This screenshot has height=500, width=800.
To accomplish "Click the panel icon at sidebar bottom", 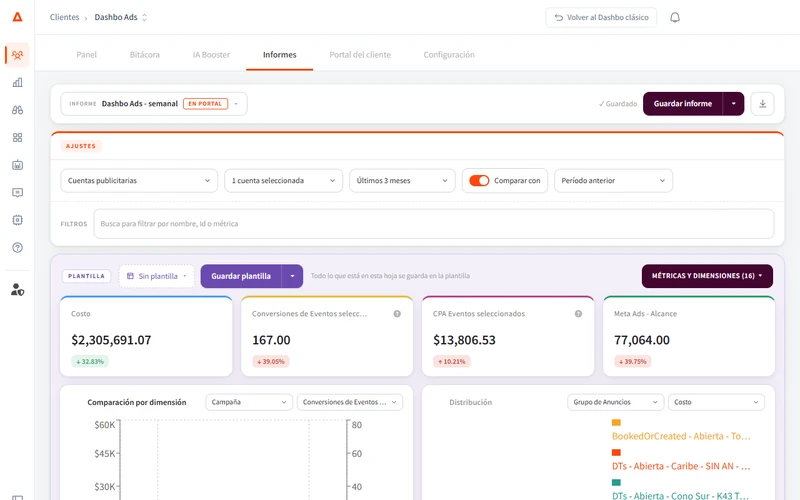I will [17, 497].
